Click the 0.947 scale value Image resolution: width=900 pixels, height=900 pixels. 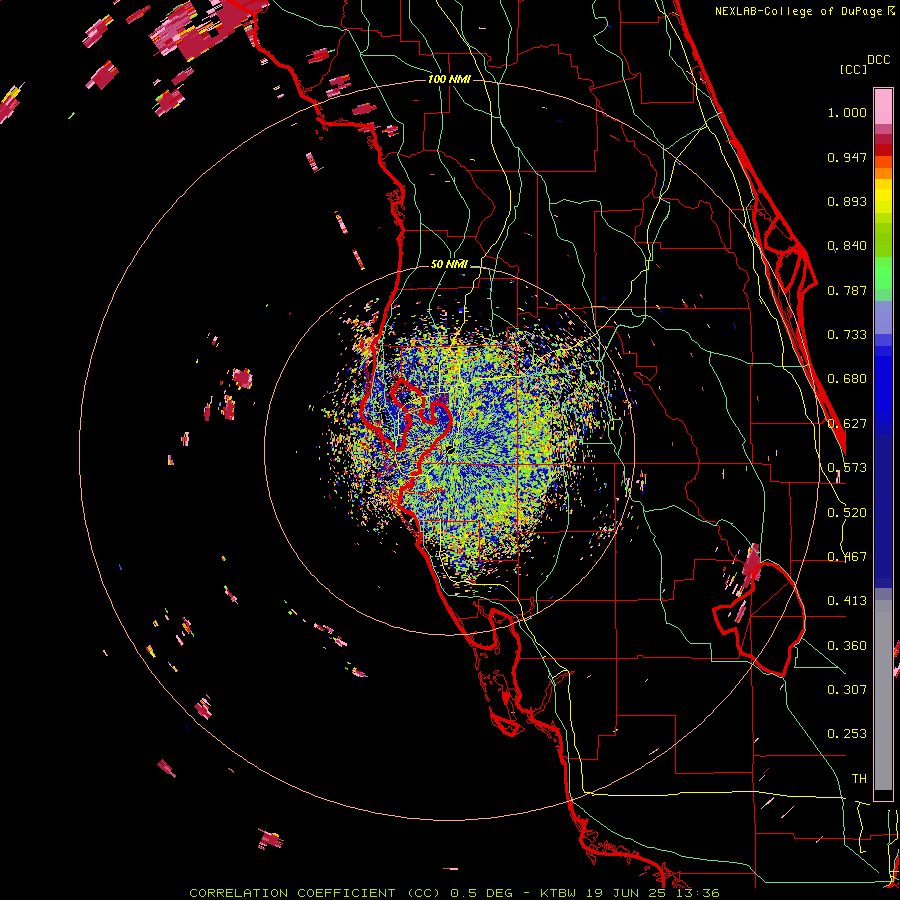[847, 157]
